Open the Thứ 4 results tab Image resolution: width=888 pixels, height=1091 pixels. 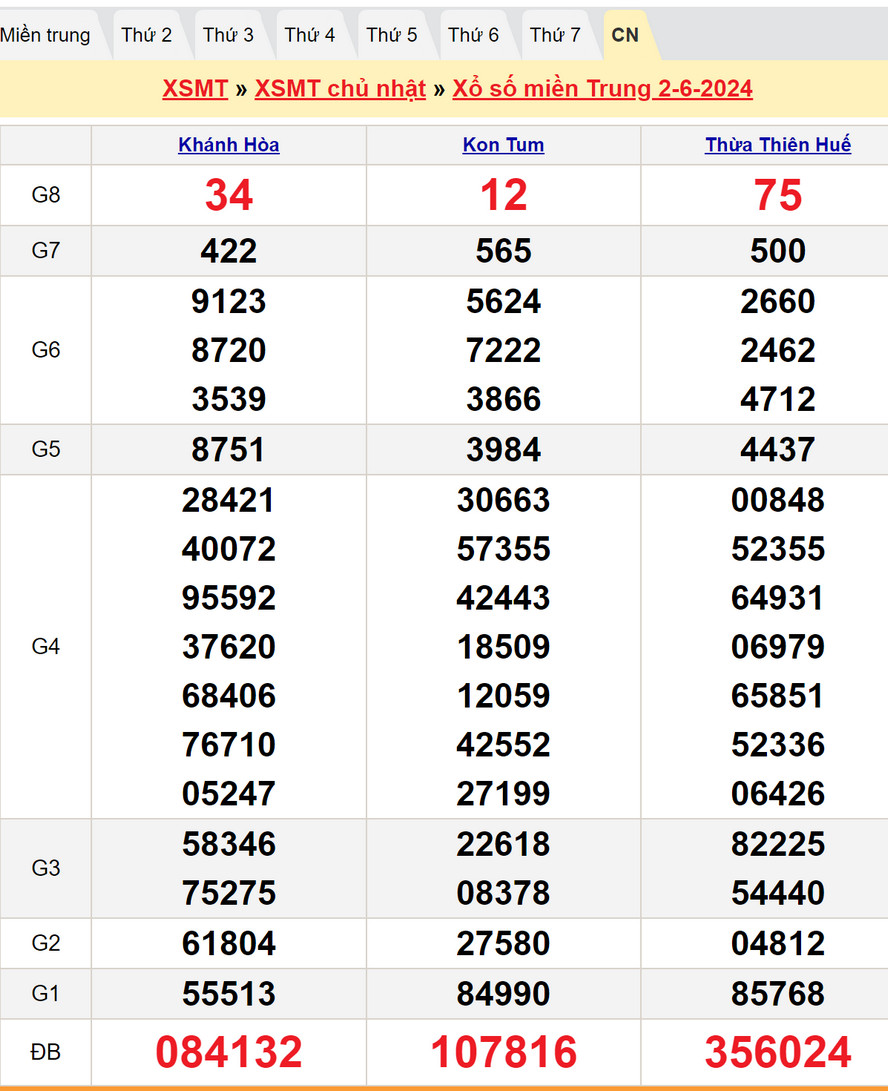310,35
